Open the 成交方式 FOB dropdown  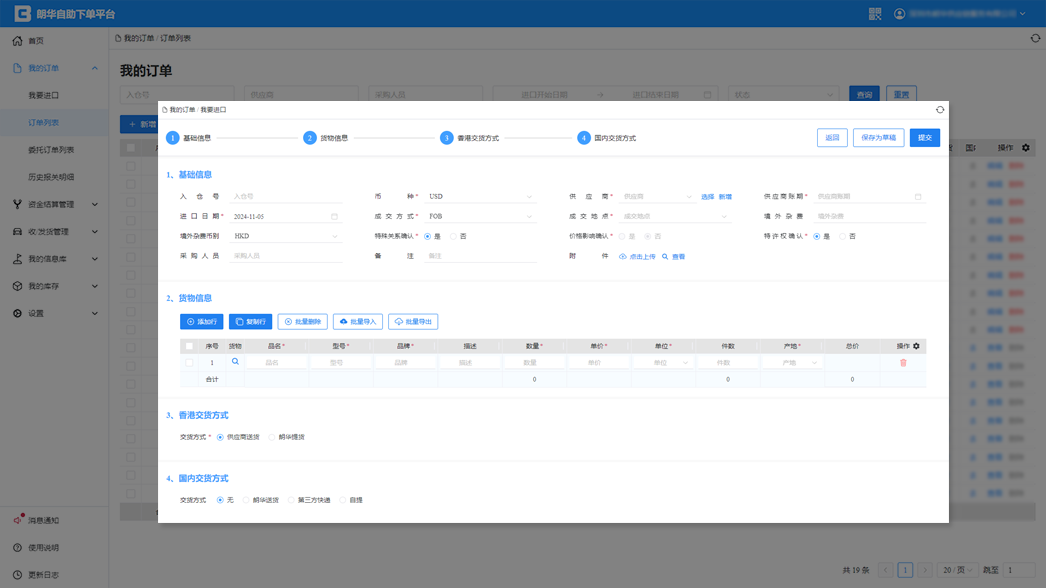[480, 216]
